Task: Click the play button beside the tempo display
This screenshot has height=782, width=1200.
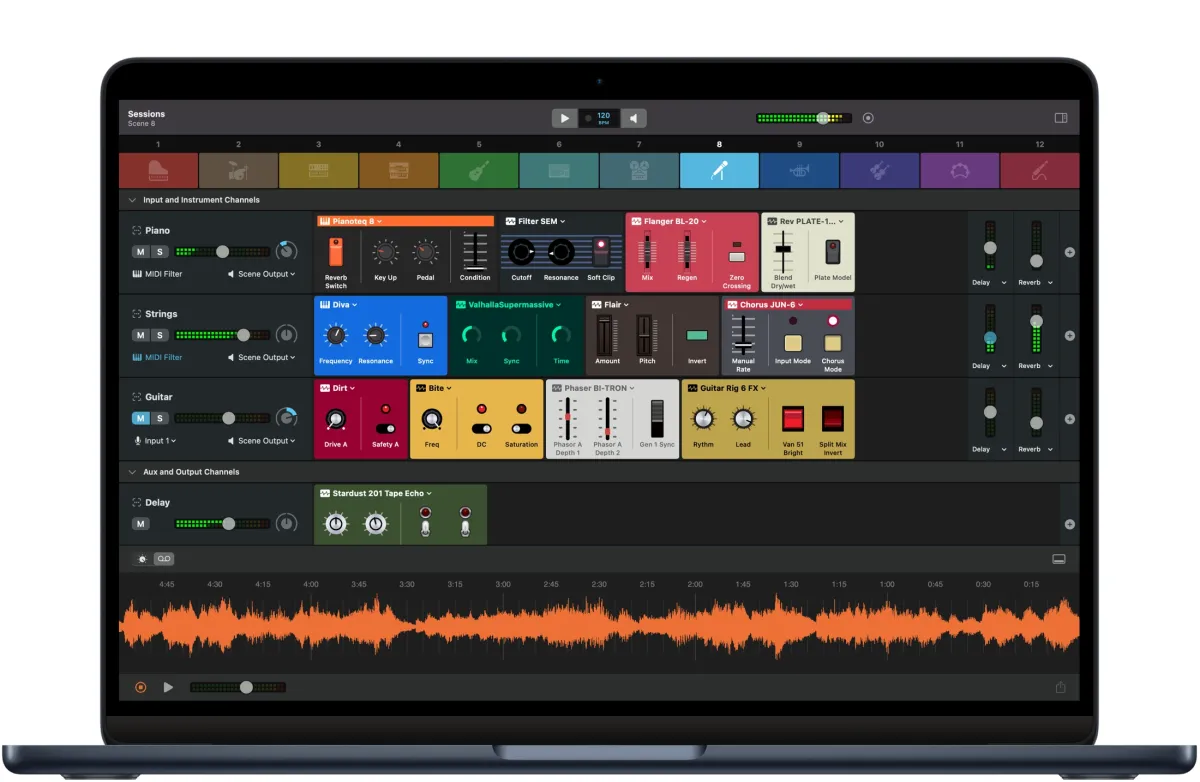Action: (565, 118)
